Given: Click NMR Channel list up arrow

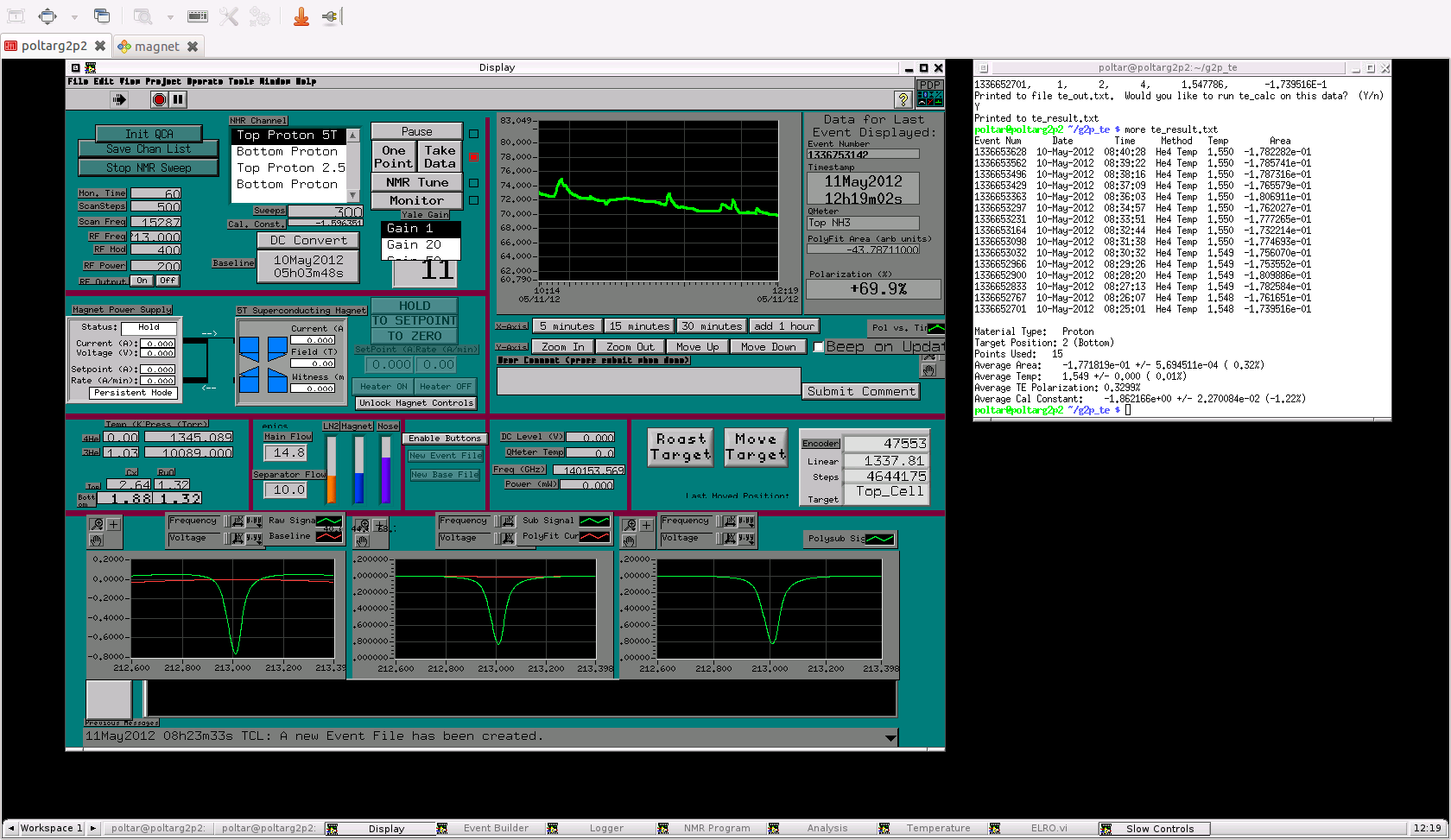Looking at the screenshot, I should click(352, 136).
